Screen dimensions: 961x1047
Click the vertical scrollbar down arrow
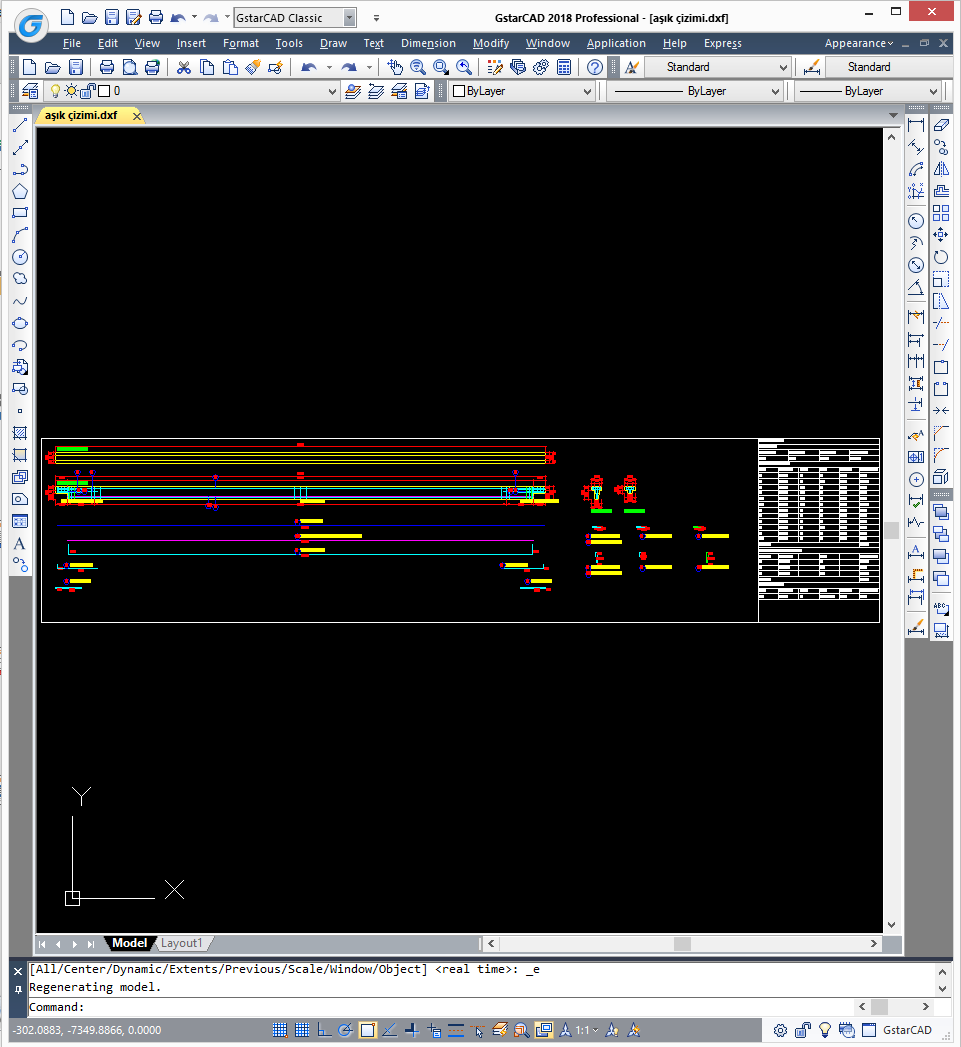(x=892, y=925)
